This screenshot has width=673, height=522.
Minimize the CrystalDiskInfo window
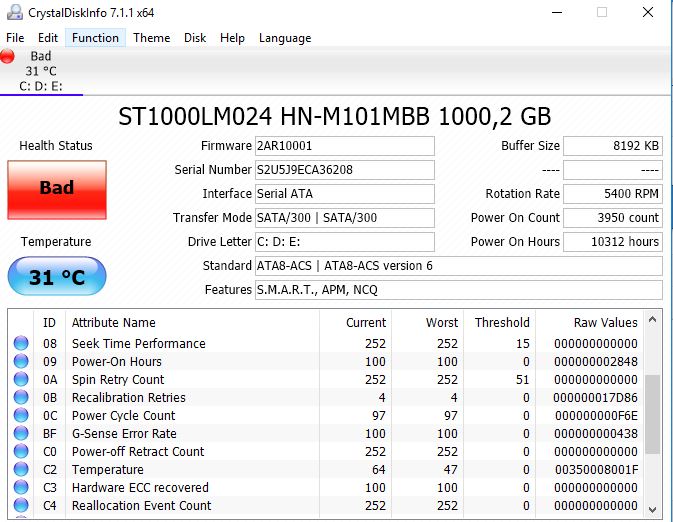coord(557,12)
